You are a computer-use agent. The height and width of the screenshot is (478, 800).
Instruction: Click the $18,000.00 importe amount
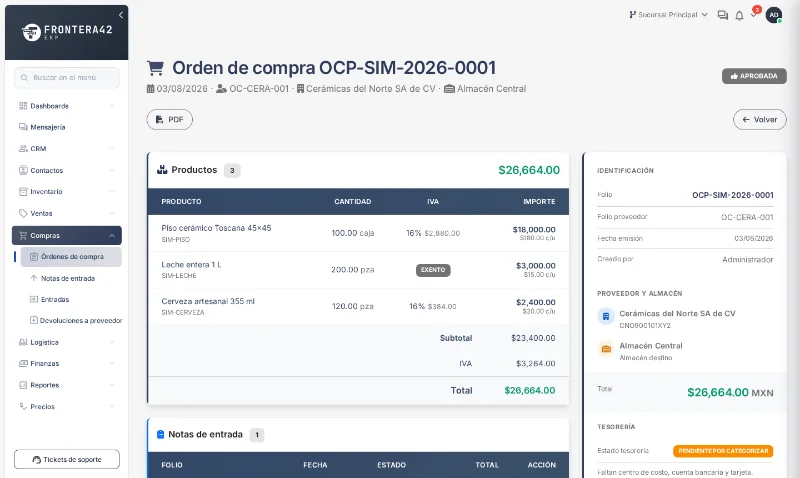click(534, 230)
